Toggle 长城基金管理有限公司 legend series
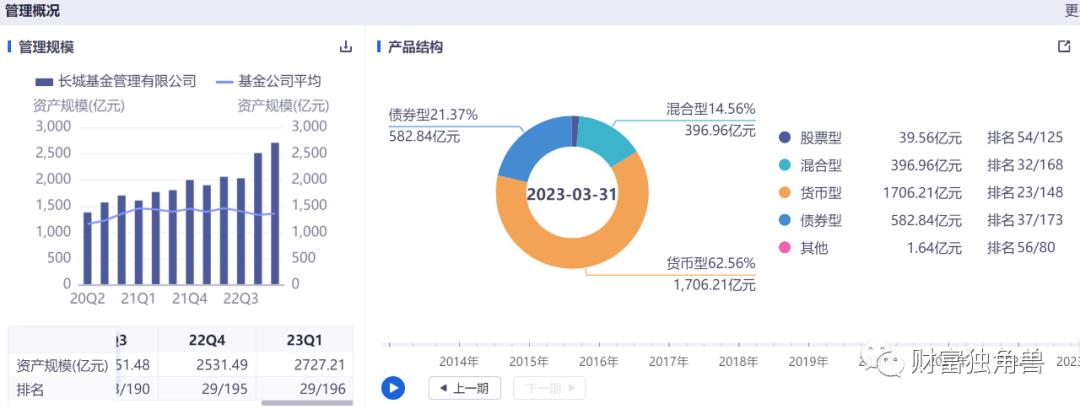This screenshot has height=409, width=1080. tap(116, 81)
